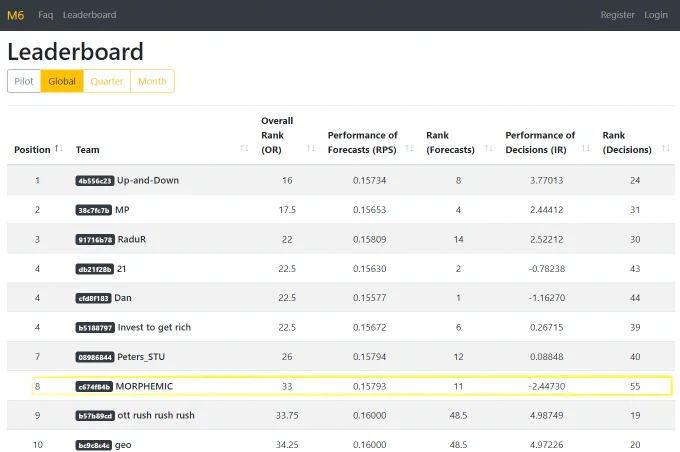
Task: Click the Position column header text
Action: coord(32,150)
